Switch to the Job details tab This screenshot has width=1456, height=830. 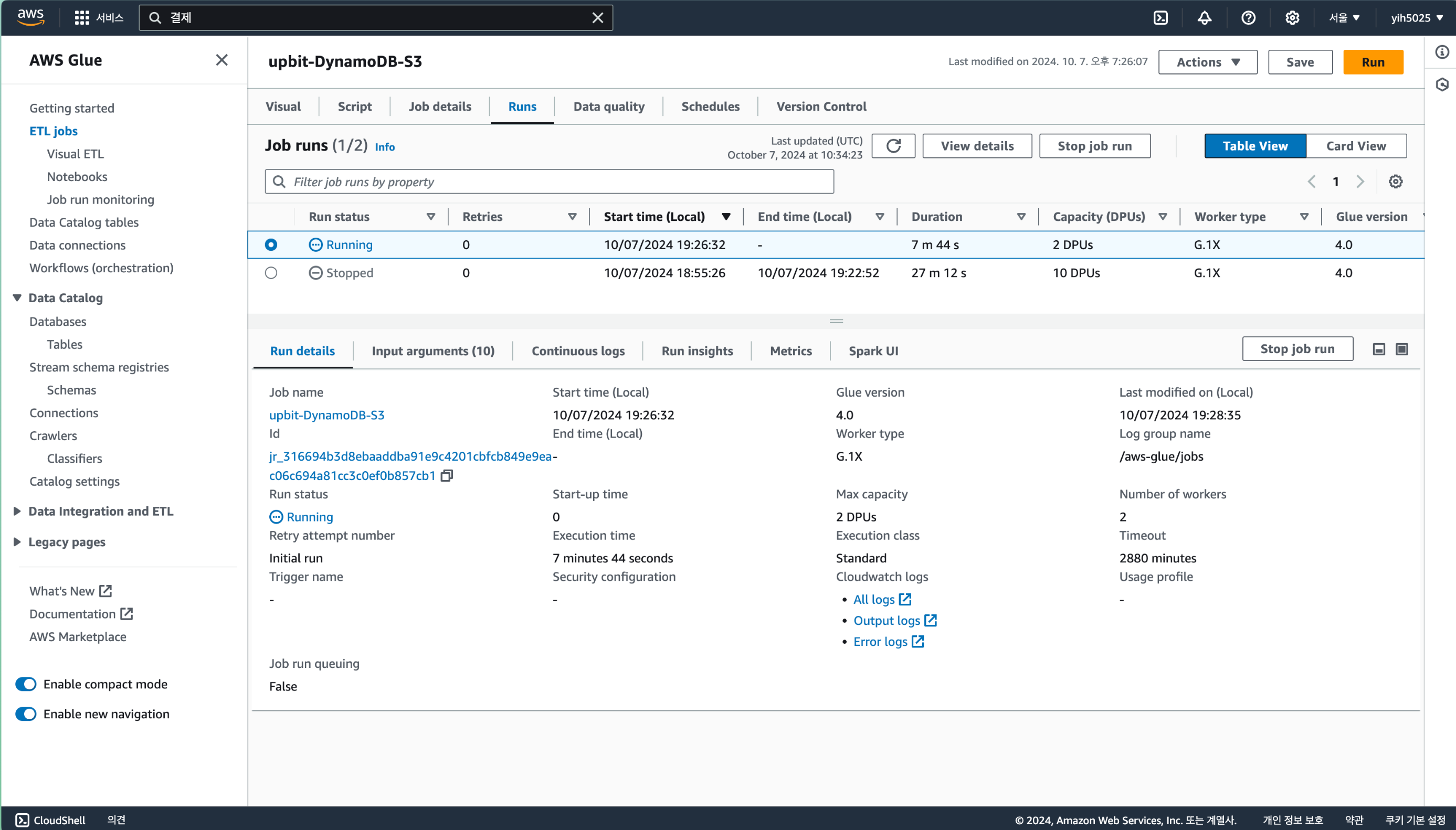pos(440,107)
